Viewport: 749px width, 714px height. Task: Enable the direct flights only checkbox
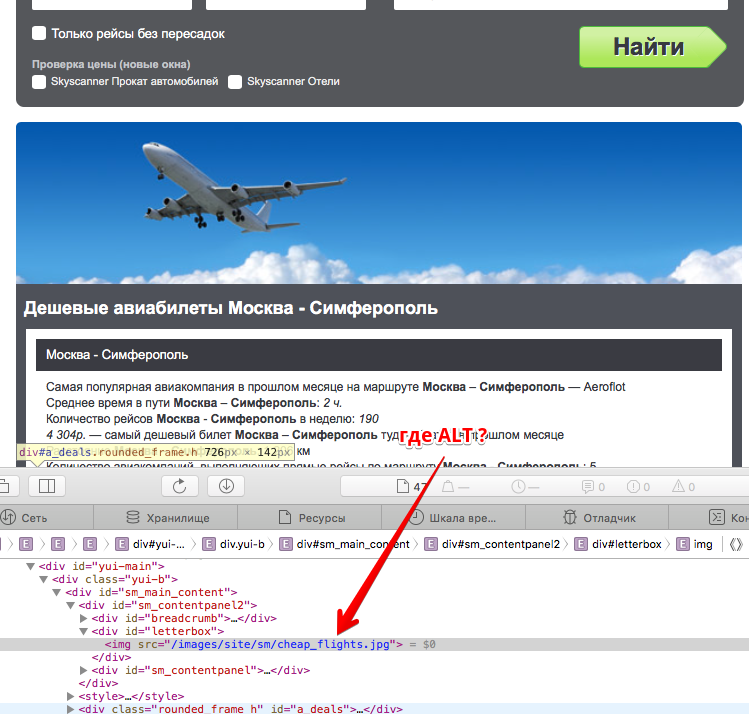coord(39,33)
